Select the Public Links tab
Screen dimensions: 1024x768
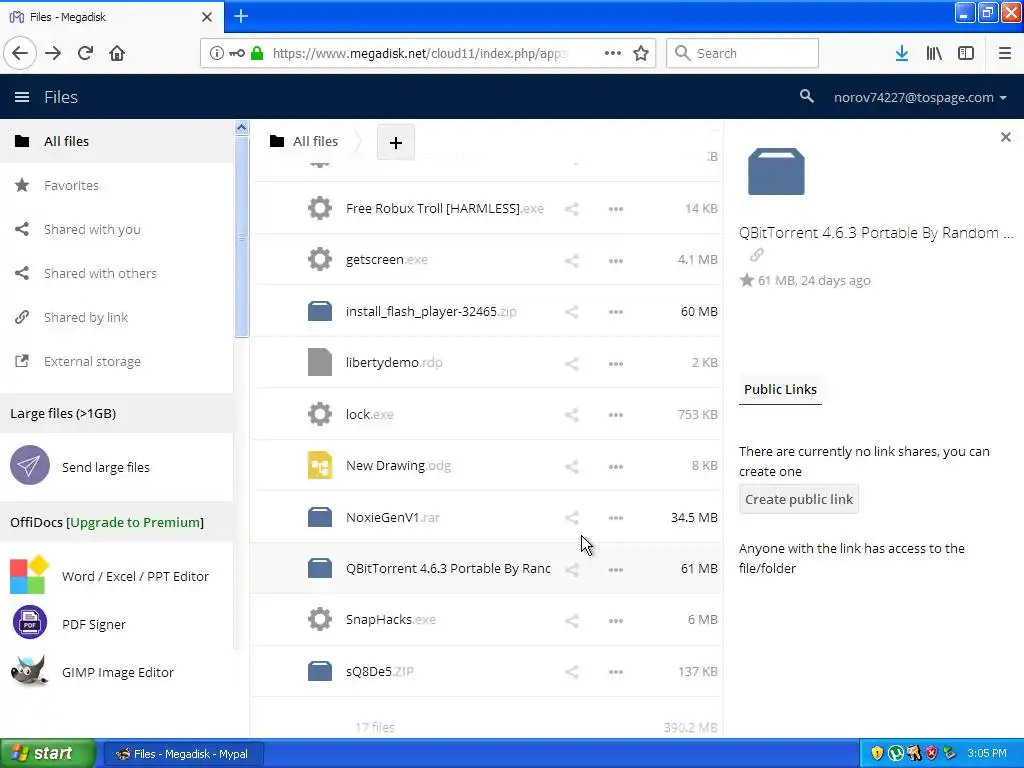point(780,389)
